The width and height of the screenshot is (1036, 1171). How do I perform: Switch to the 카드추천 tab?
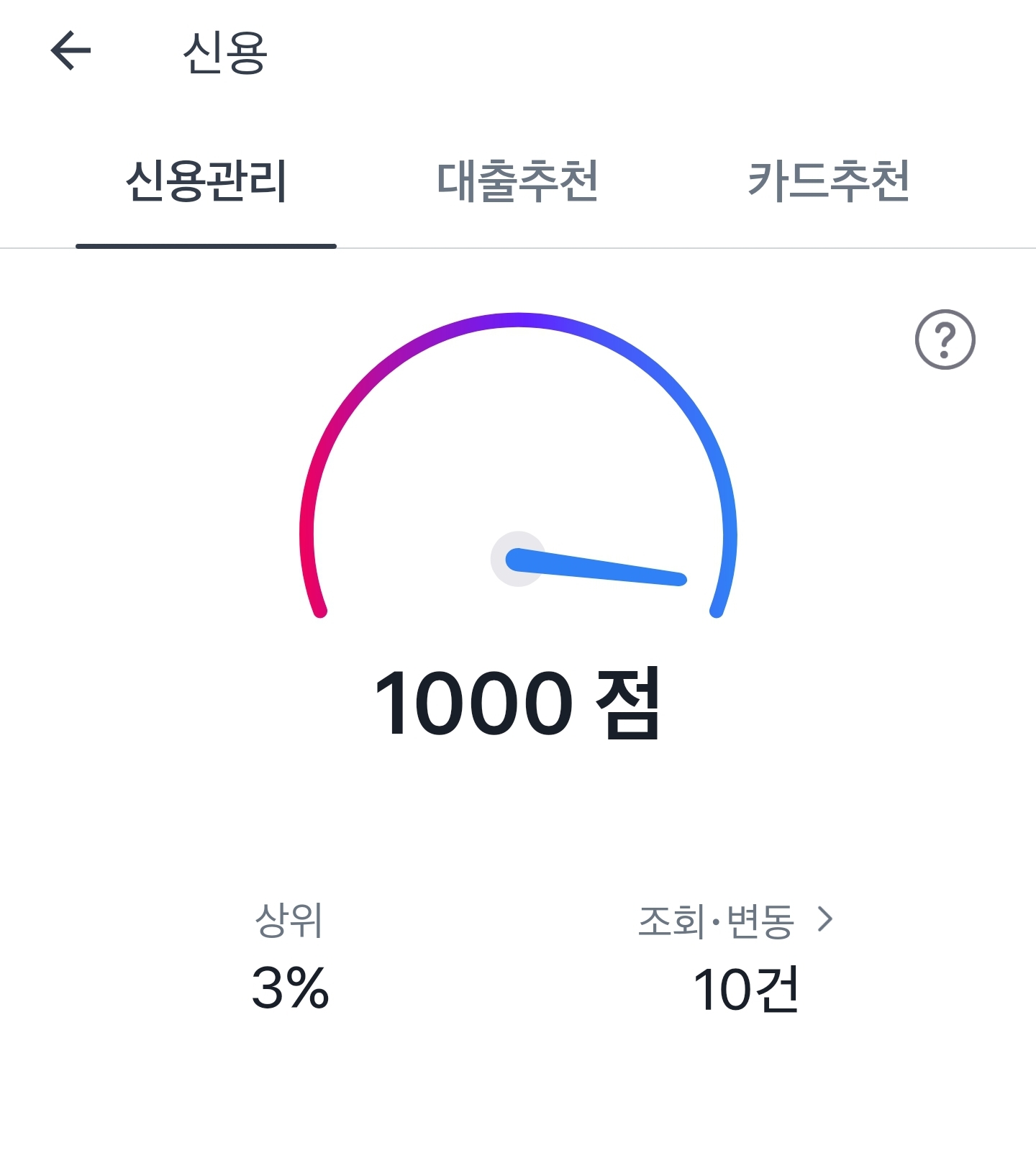828,180
